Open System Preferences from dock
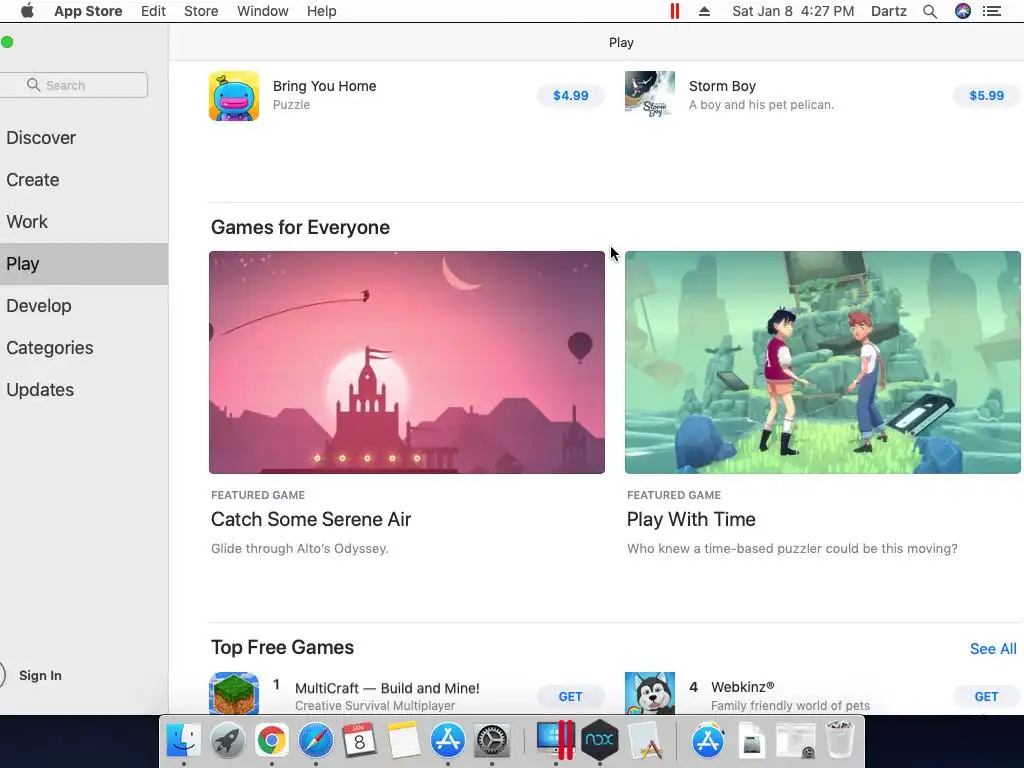The width and height of the screenshot is (1024, 768). pyautogui.click(x=491, y=741)
